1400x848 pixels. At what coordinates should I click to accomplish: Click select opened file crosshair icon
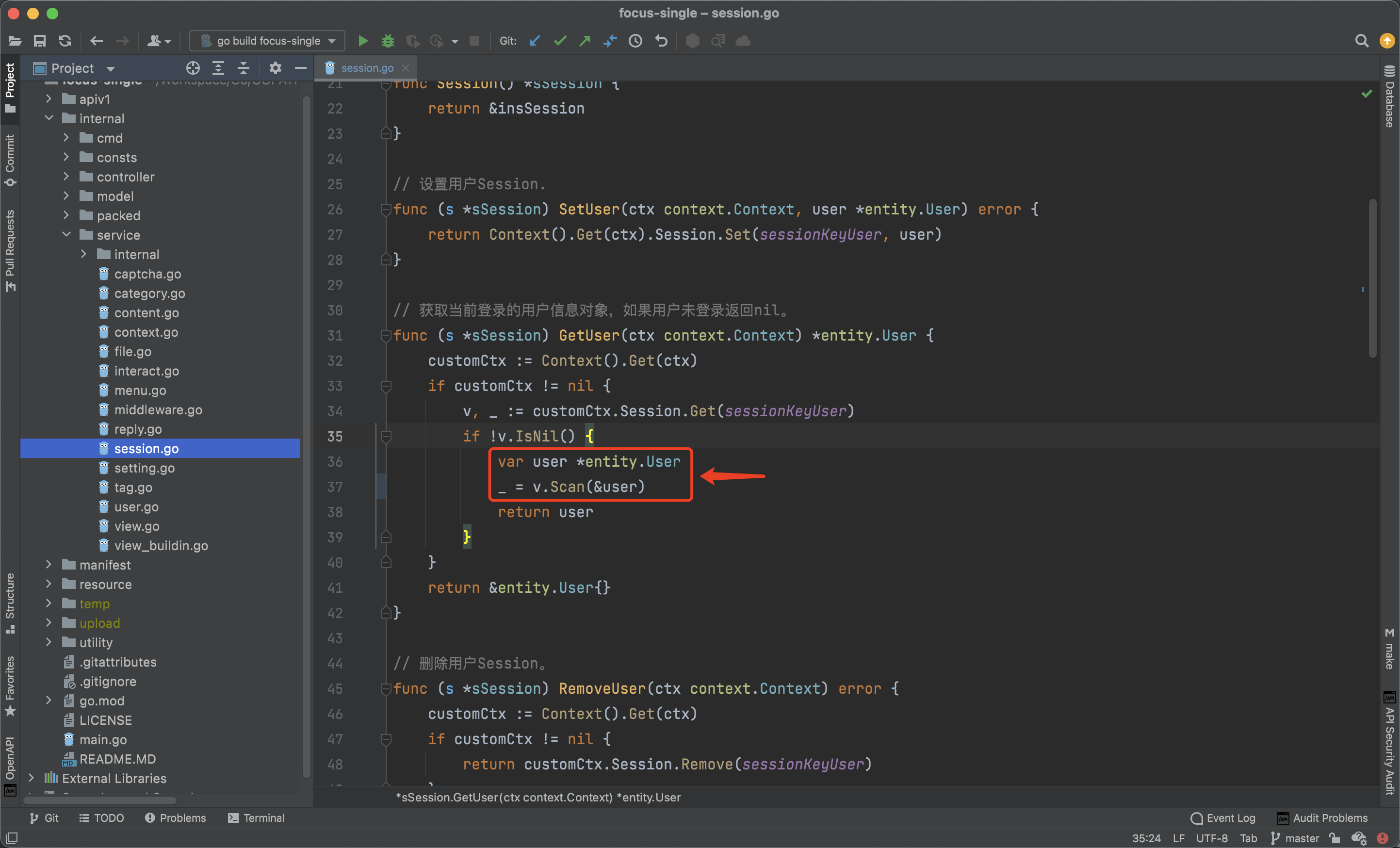(193, 68)
